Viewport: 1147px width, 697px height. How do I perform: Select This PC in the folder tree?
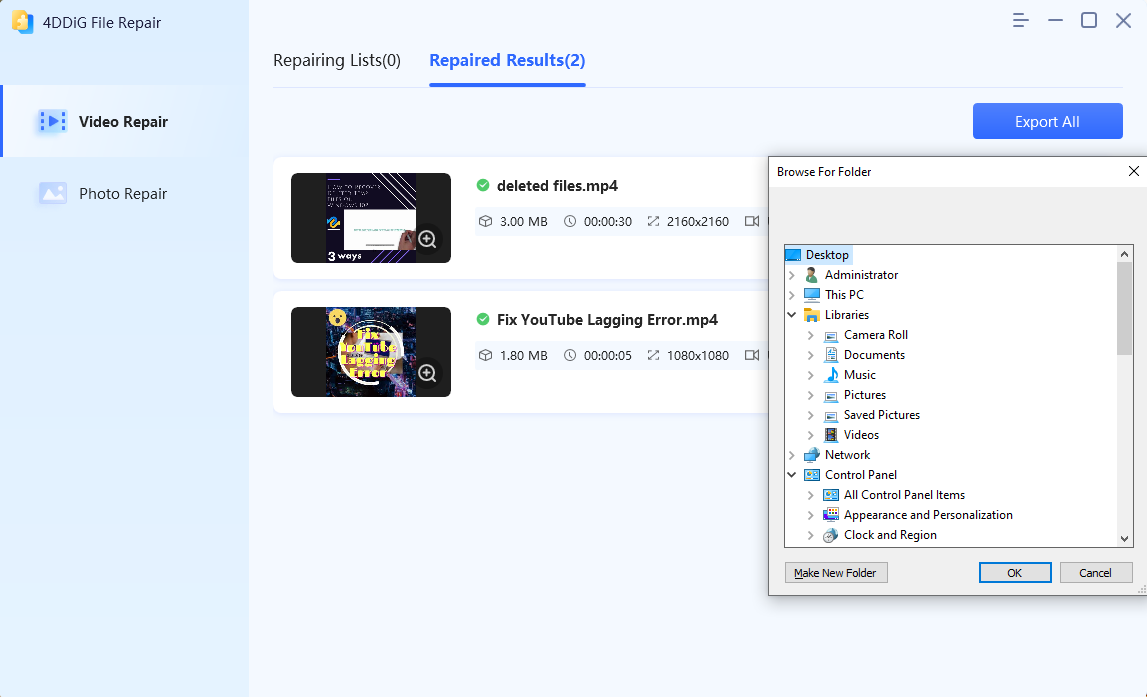pyautogui.click(x=843, y=295)
